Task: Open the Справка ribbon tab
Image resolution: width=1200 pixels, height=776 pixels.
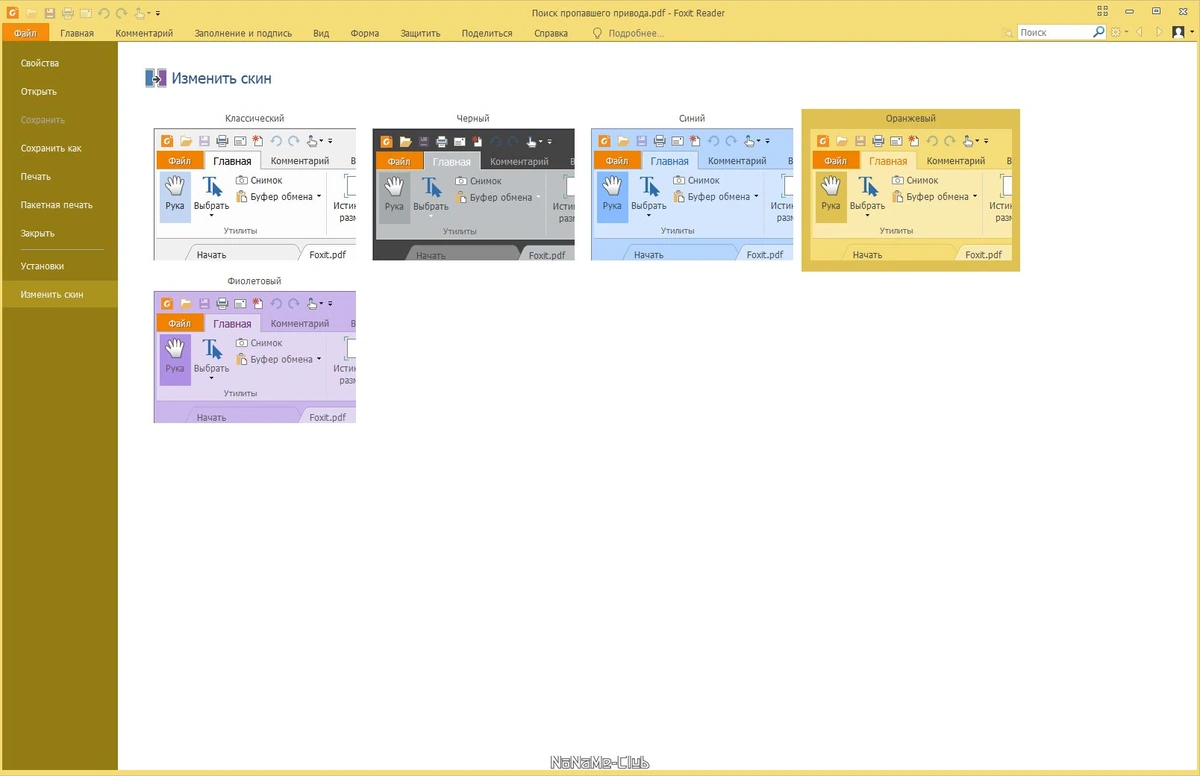Action: (551, 33)
